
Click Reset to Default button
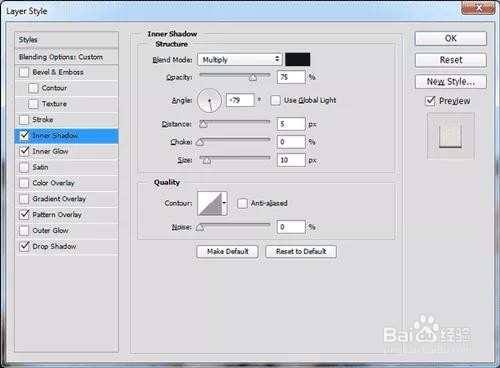point(301,251)
